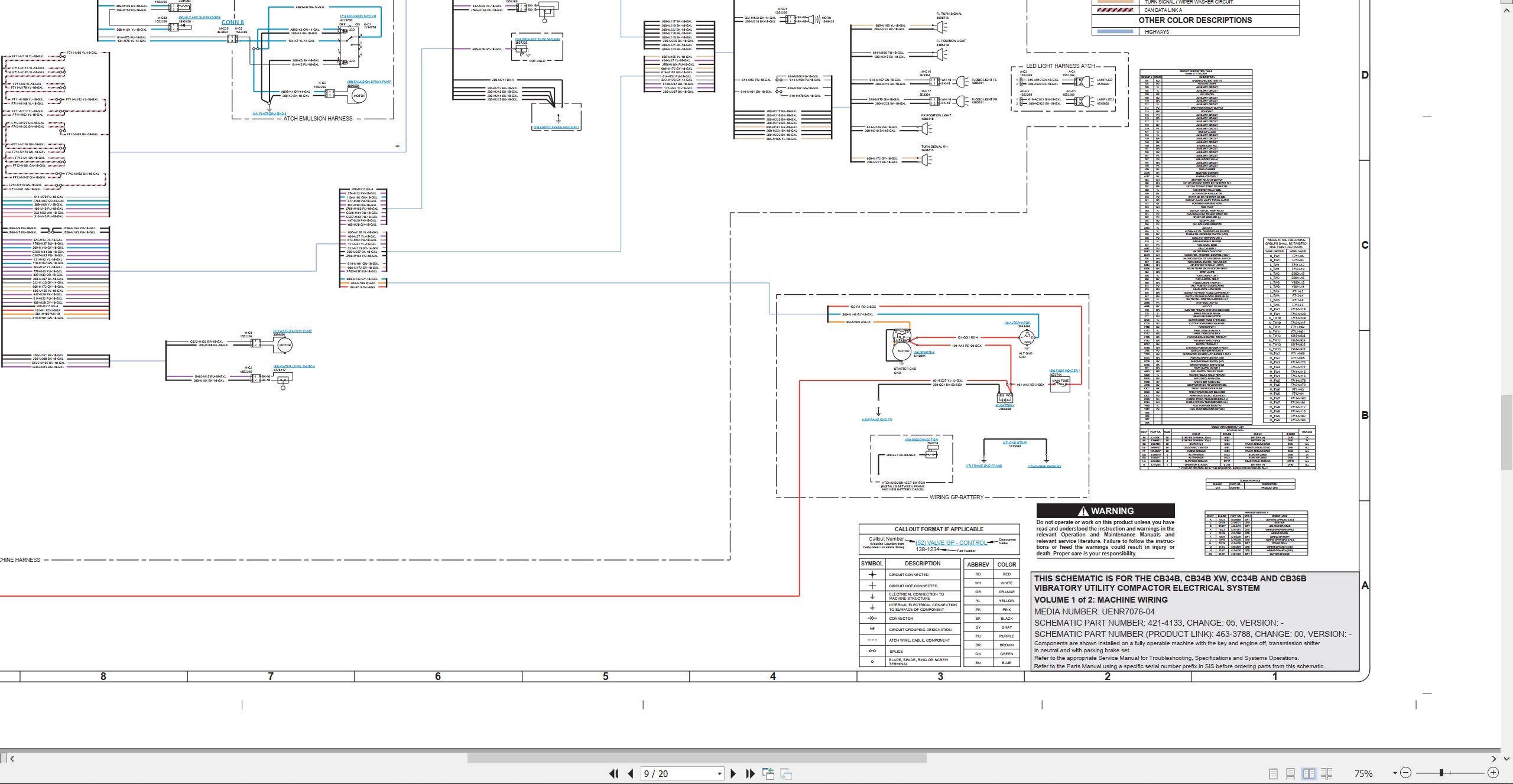
Task: Open the page number dropdown
Action: point(719,774)
